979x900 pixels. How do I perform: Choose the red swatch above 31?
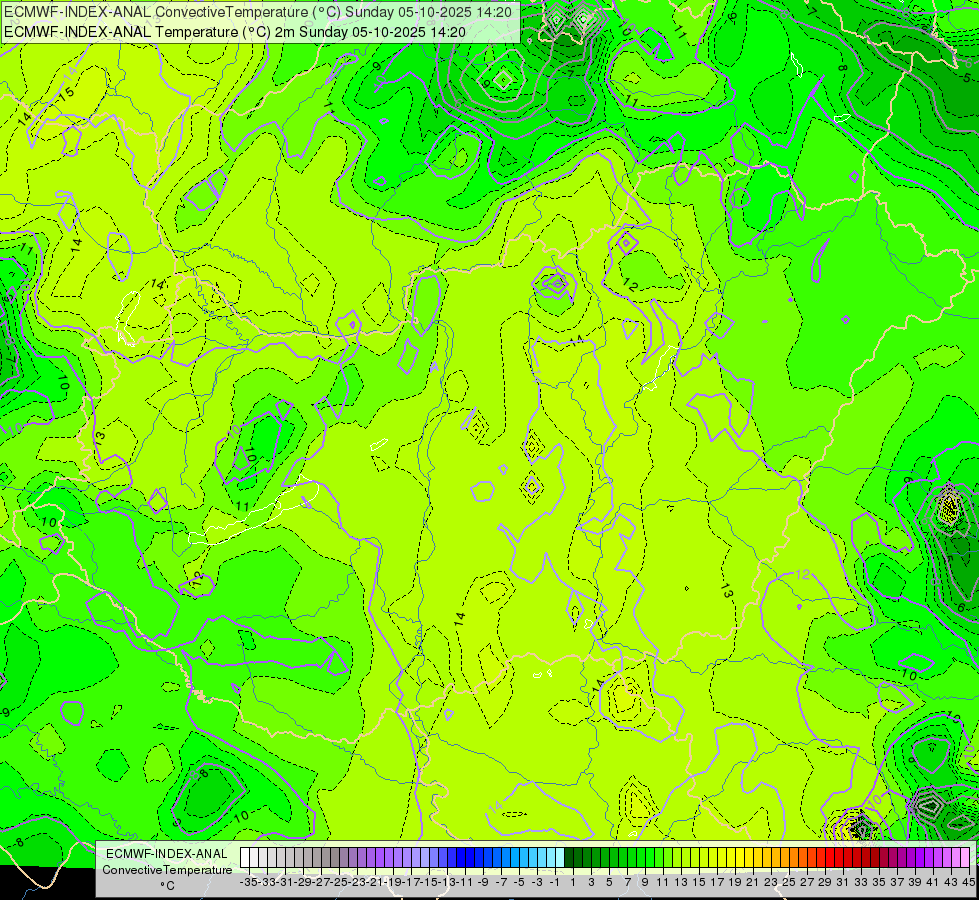tap(839, 858)
